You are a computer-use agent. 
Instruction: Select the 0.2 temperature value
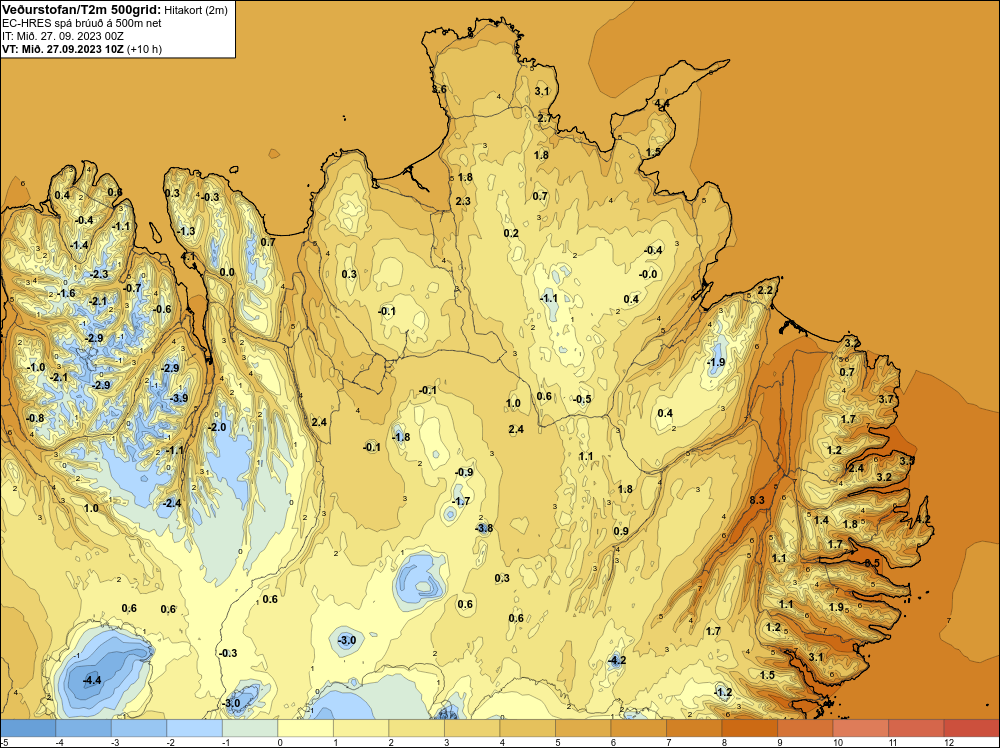coord(511,233)
